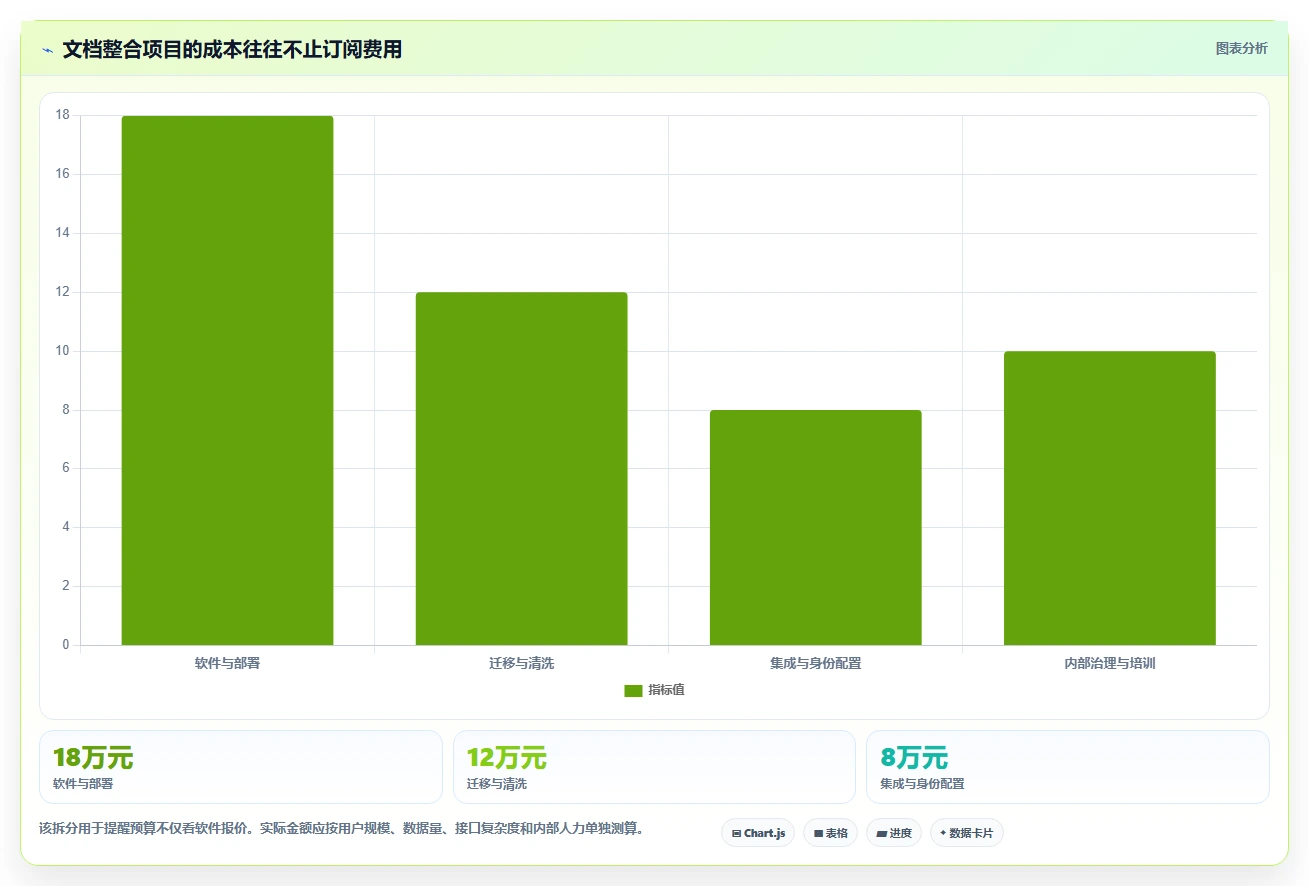Click the footnote starting 该拆分用于提醒预算

pyautogui.click(x=341, y=829)
